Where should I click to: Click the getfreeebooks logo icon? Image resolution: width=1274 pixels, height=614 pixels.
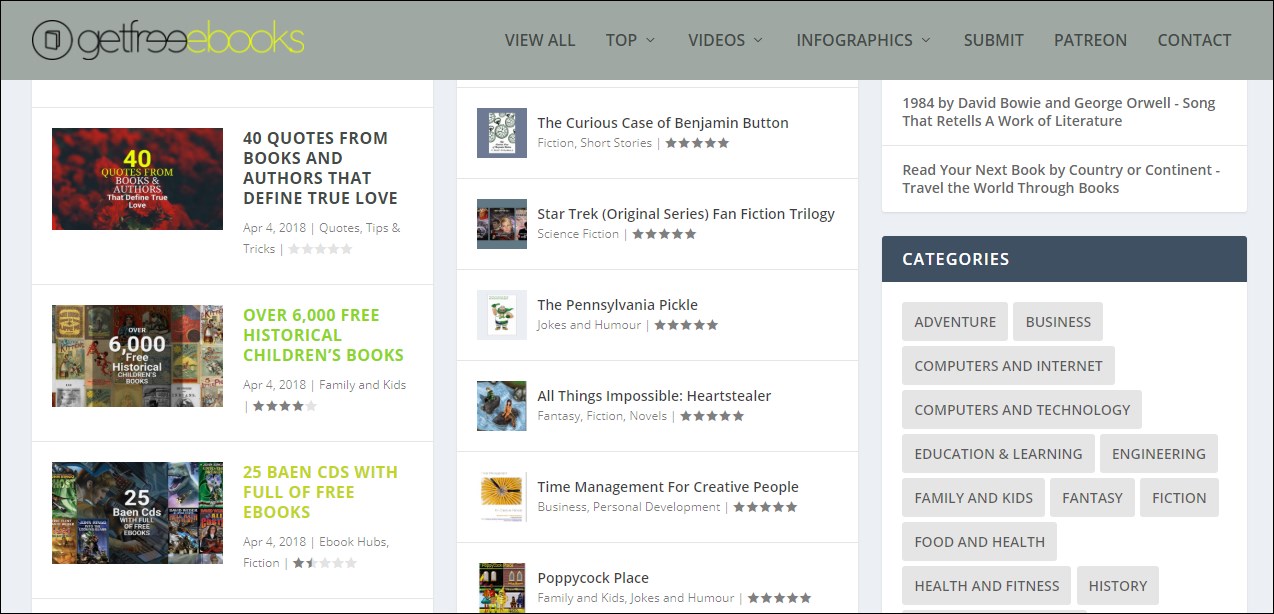pos(52,40)
